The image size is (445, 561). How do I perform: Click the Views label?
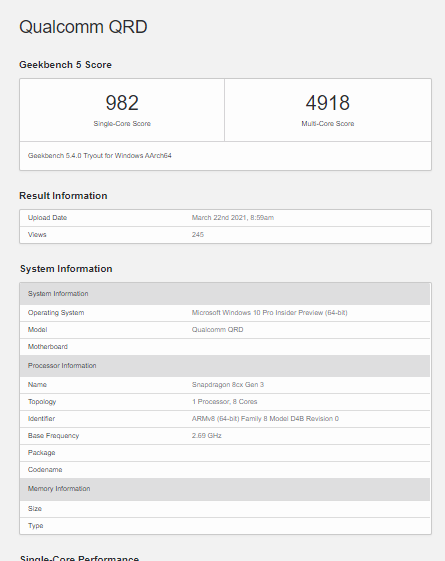pos(37,235)
